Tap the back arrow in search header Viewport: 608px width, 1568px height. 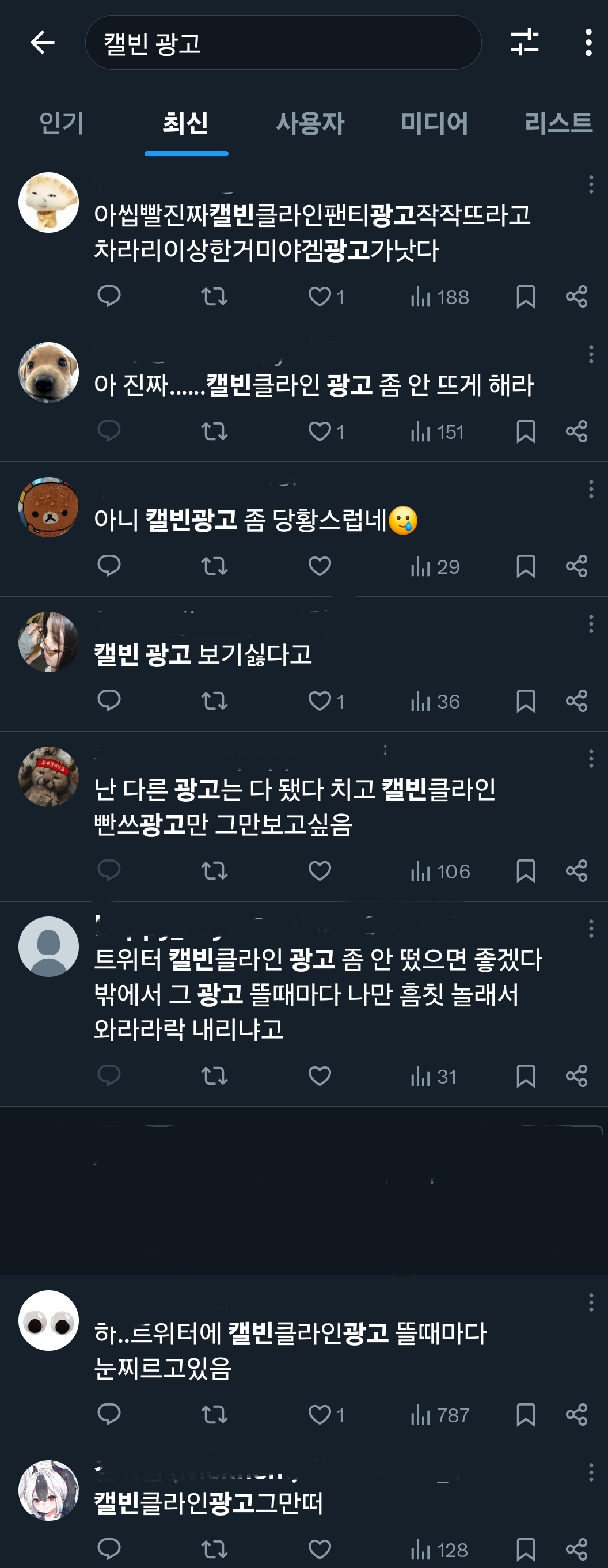pyautogui.click(x=42, y=43)
